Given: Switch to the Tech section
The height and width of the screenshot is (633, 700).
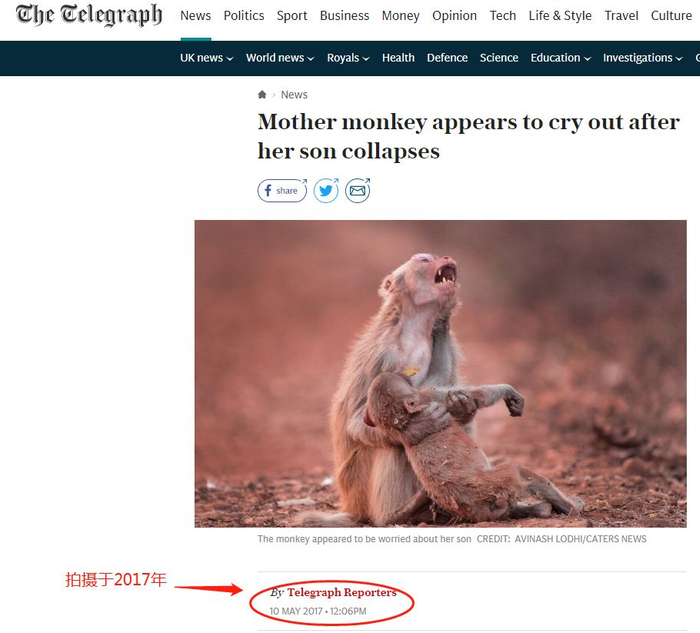Looking at the screenshot, I should (x=503, y=16).
